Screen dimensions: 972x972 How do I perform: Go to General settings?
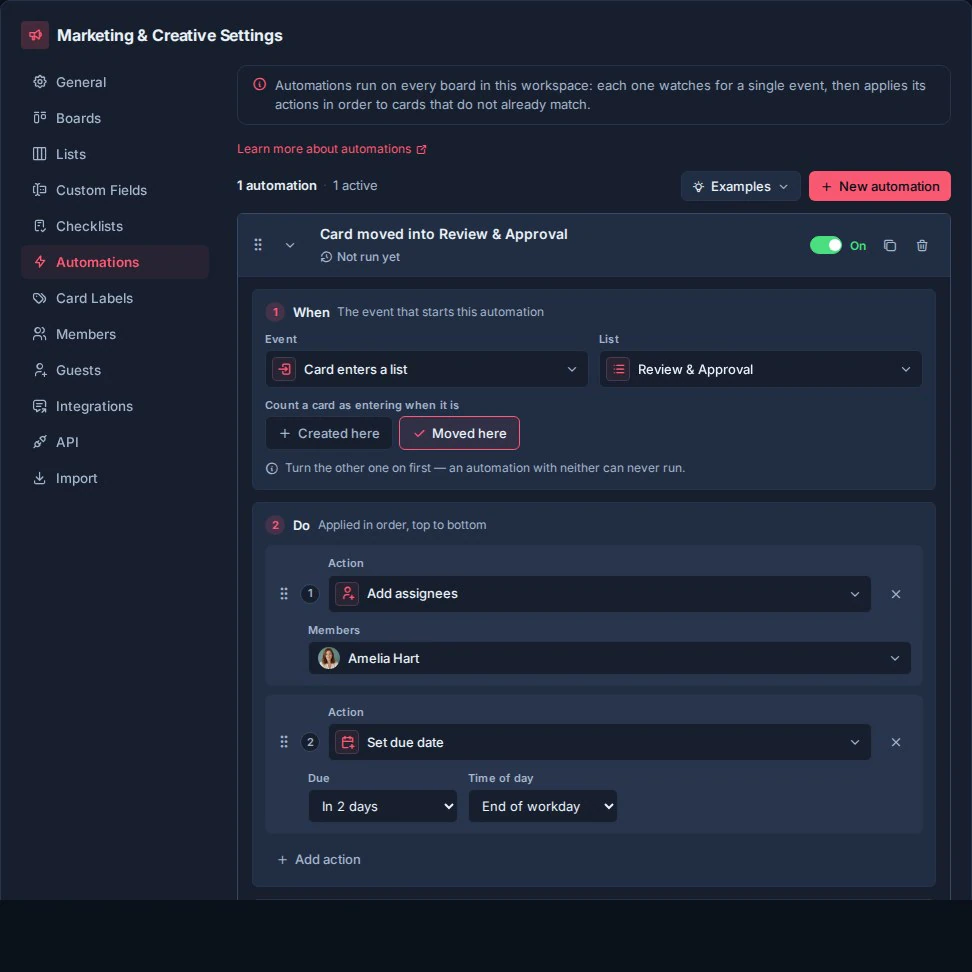[x=115, y=82]
